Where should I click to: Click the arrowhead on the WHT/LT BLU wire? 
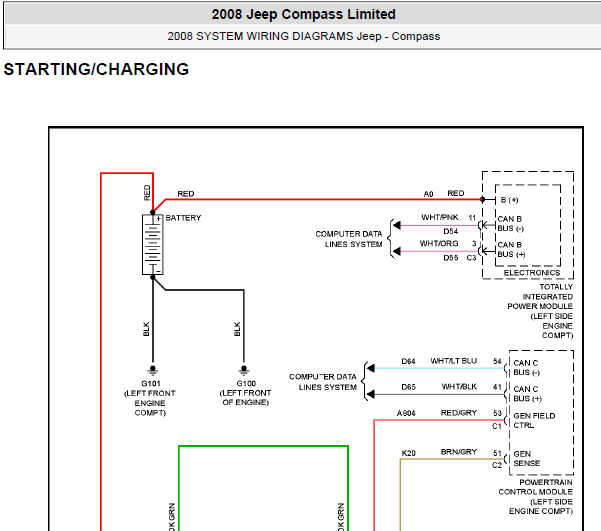click(370, 368)
